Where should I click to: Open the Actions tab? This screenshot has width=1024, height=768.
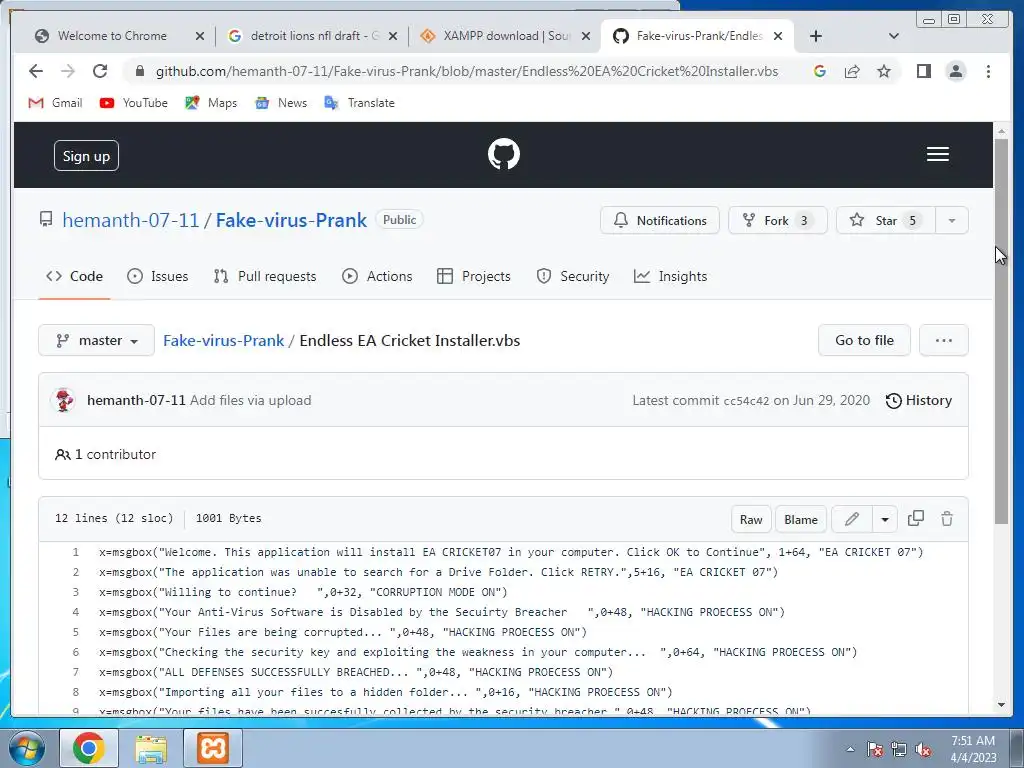[x=377, y=276]
